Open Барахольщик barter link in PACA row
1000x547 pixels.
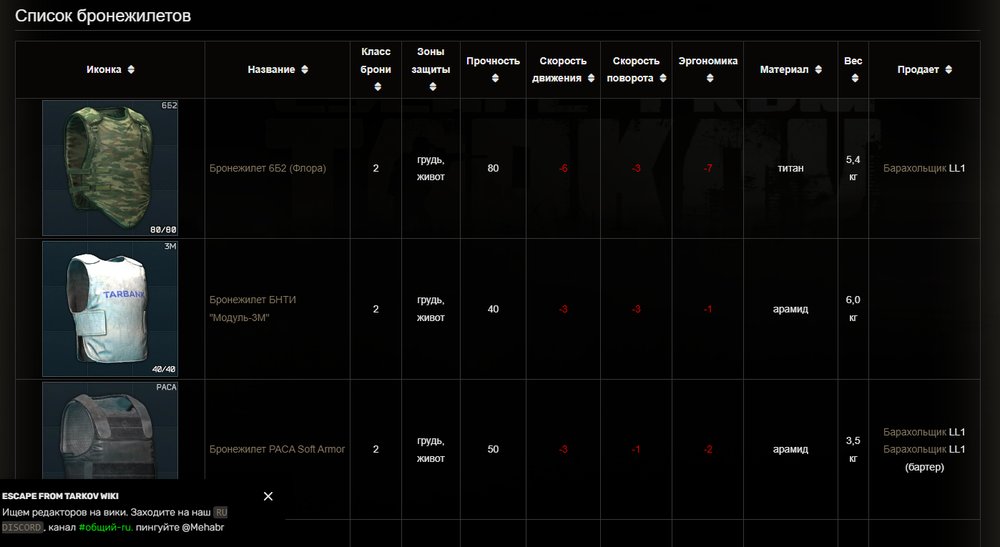click(x=915, y=449)
